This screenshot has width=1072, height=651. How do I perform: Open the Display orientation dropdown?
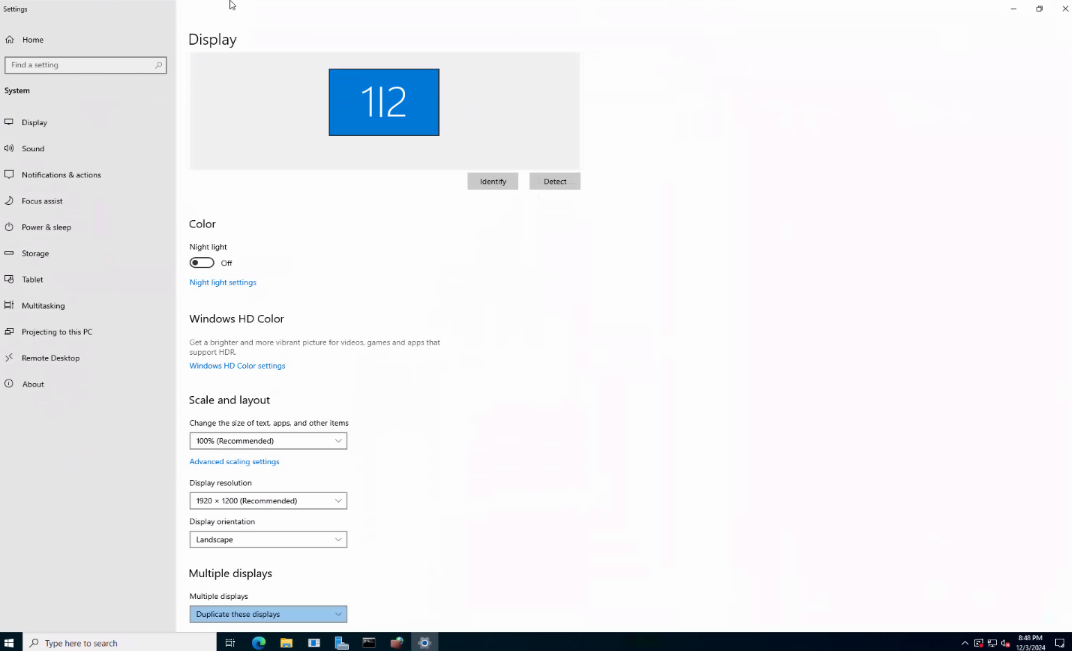click(x=268, y=540)
